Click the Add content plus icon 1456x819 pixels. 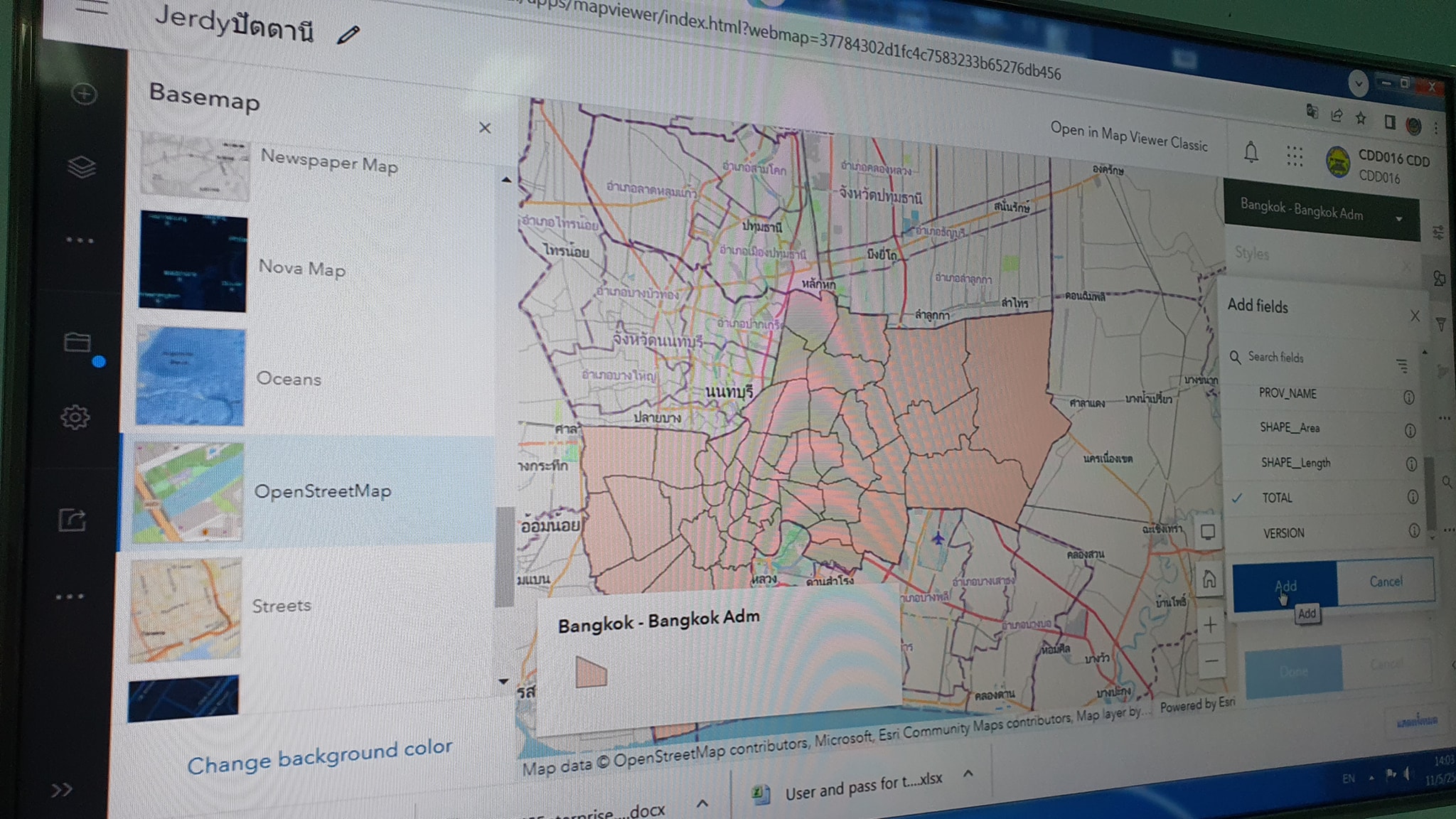[84, 94]
